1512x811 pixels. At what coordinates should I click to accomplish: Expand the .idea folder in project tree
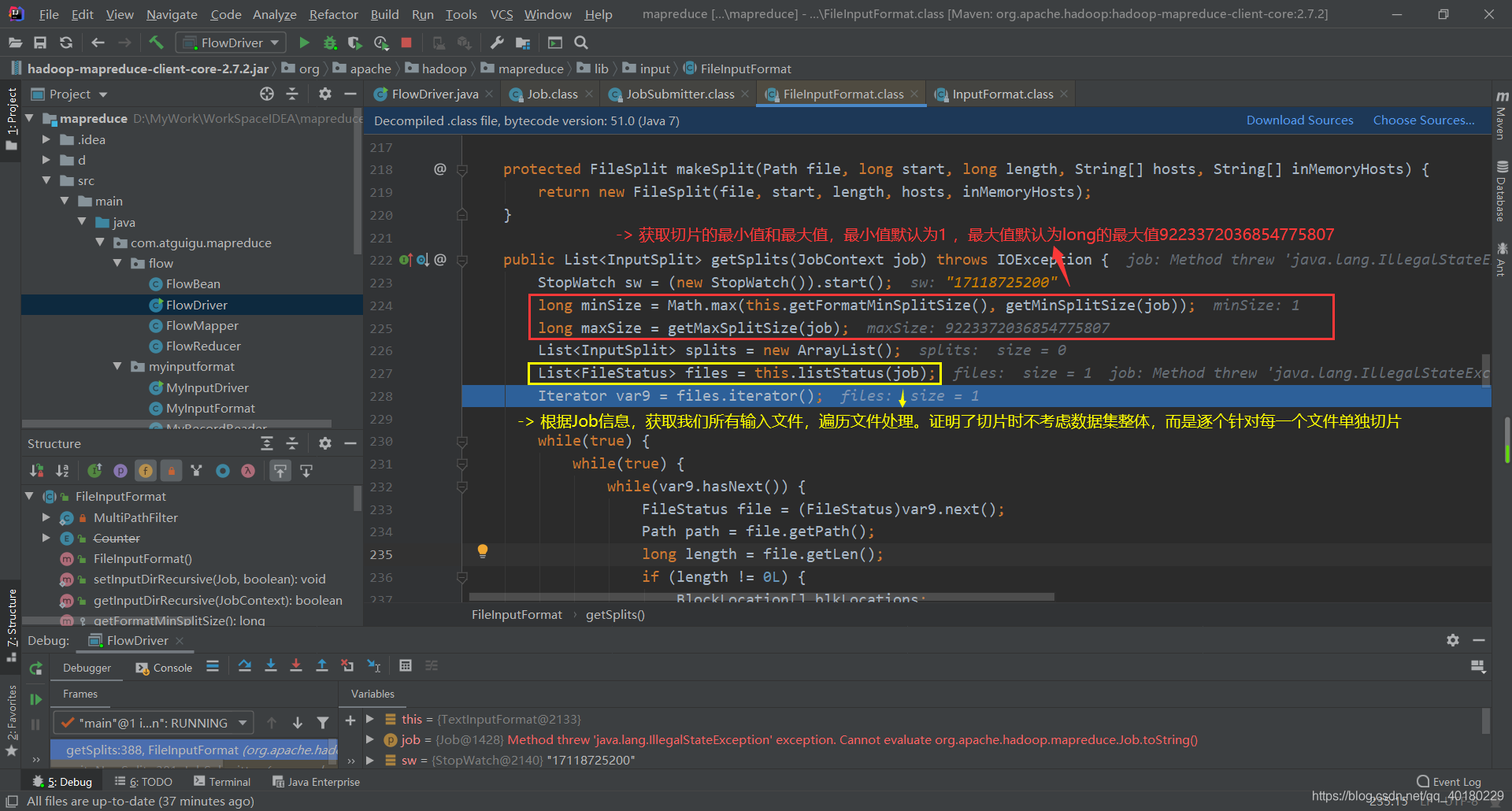coord(46,139)
